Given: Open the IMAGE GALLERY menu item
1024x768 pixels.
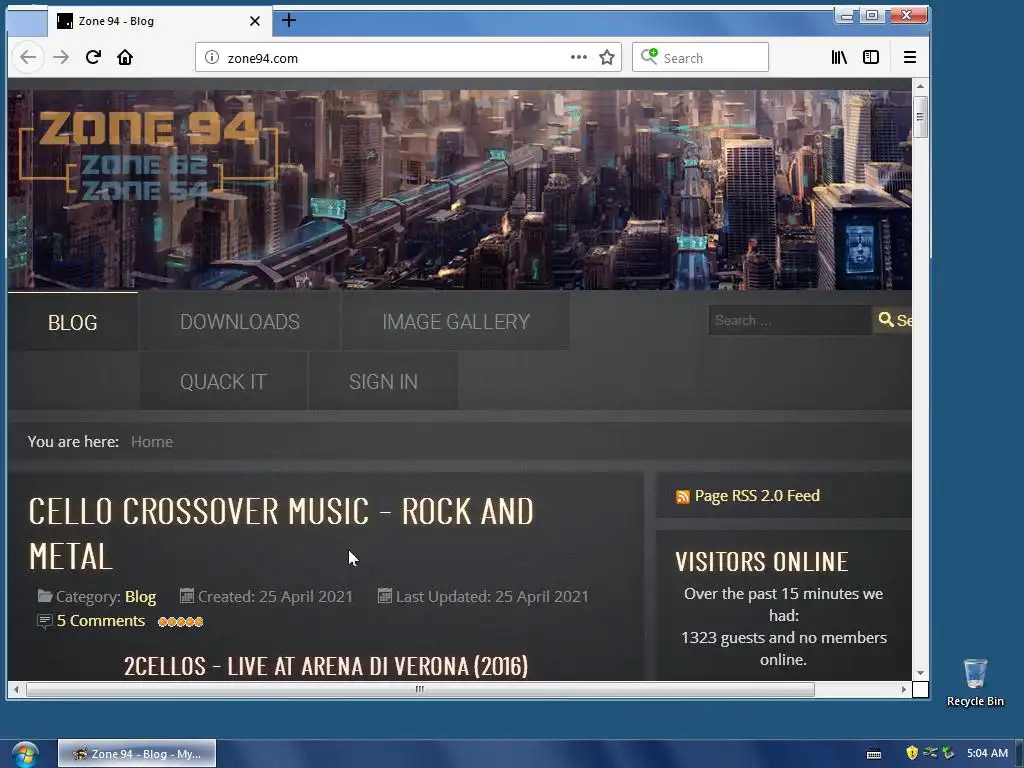Looking at the screenshot, I should click(x=456, y=321).
